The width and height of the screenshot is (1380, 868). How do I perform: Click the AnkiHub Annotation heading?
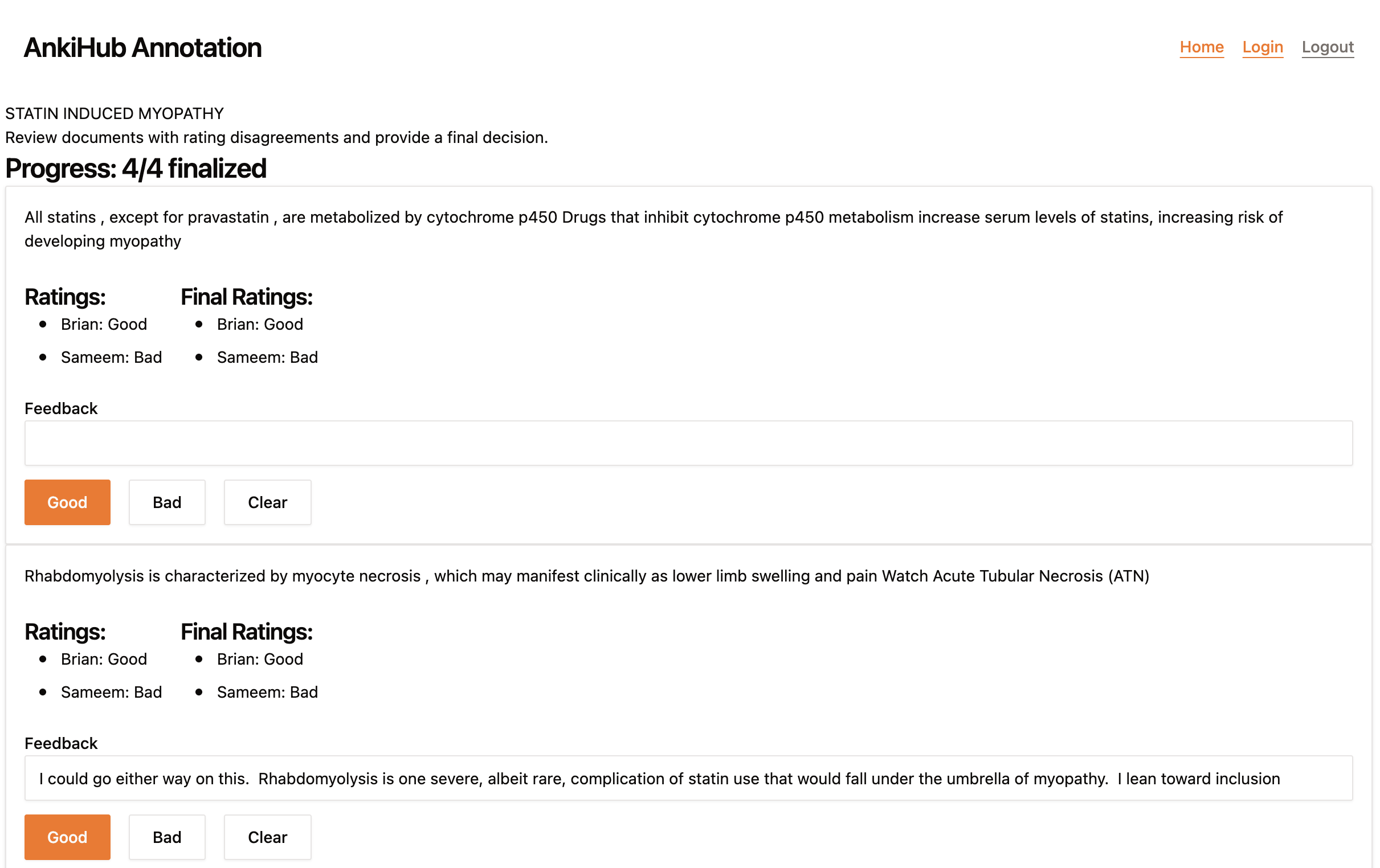tap(142, 47)
